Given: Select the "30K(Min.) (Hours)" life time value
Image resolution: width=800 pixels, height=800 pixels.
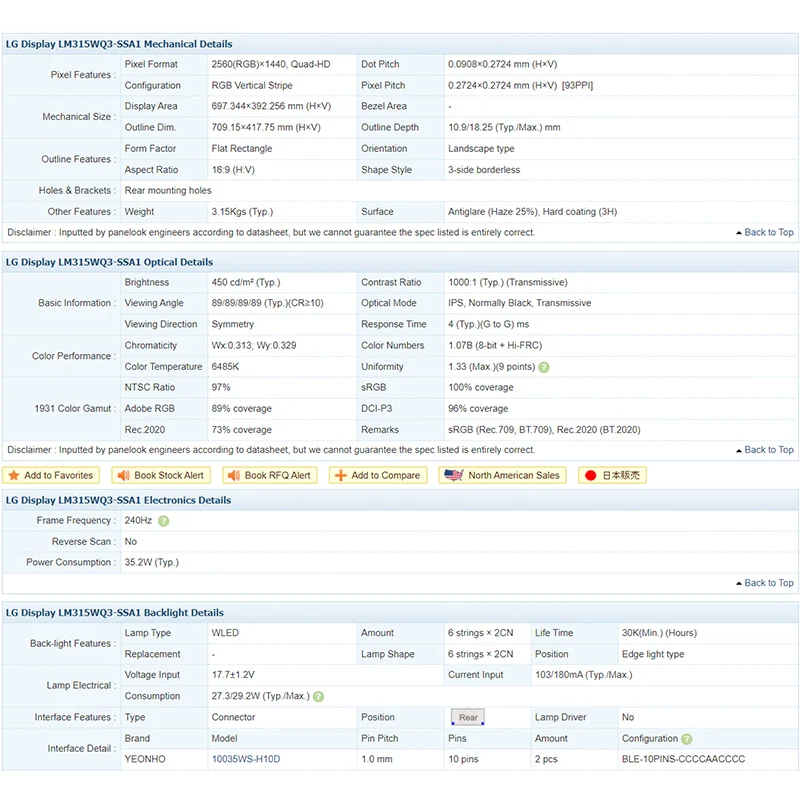Looking at the screenshot, I should (659, 633).
